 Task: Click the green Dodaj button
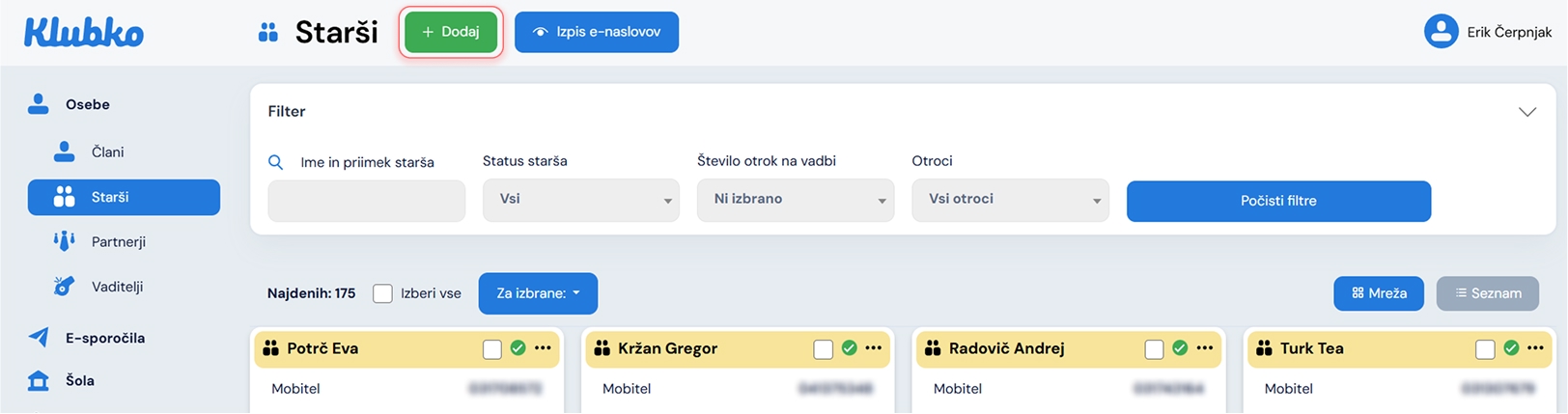point(451,32)
